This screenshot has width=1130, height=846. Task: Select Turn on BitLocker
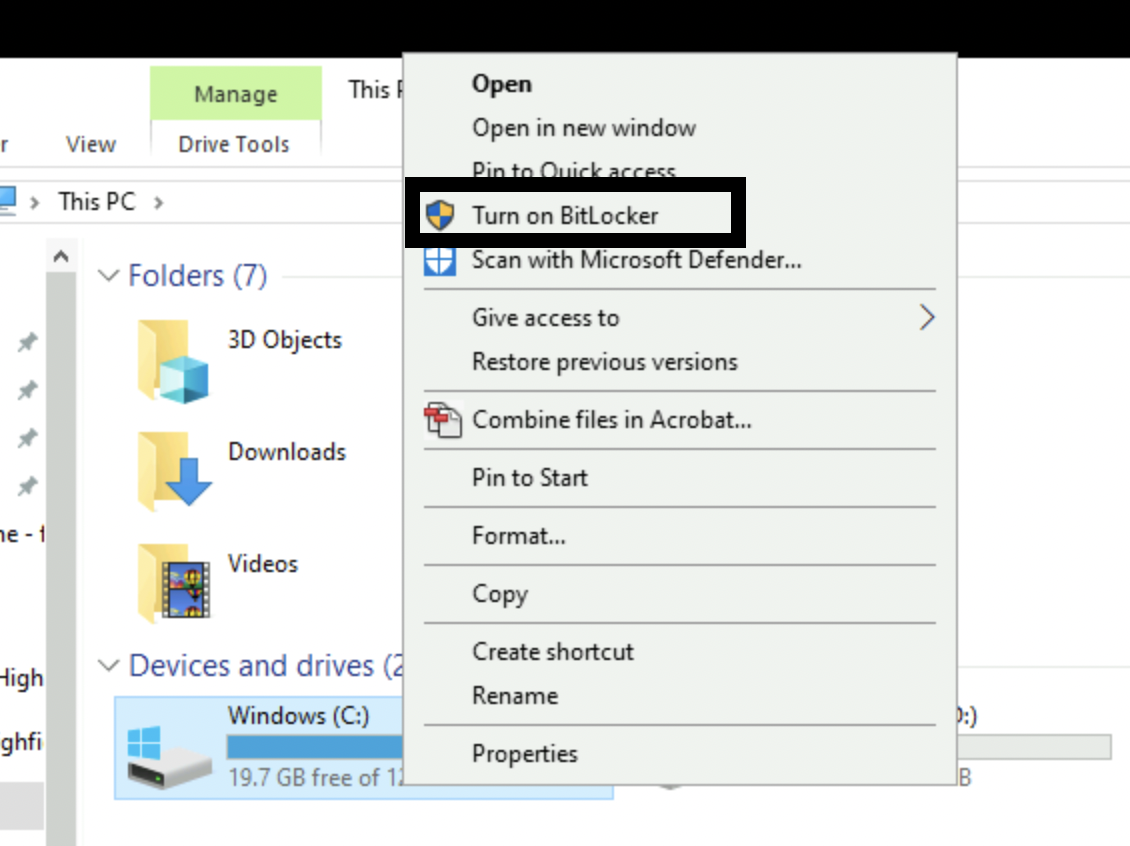pos(566,215)
